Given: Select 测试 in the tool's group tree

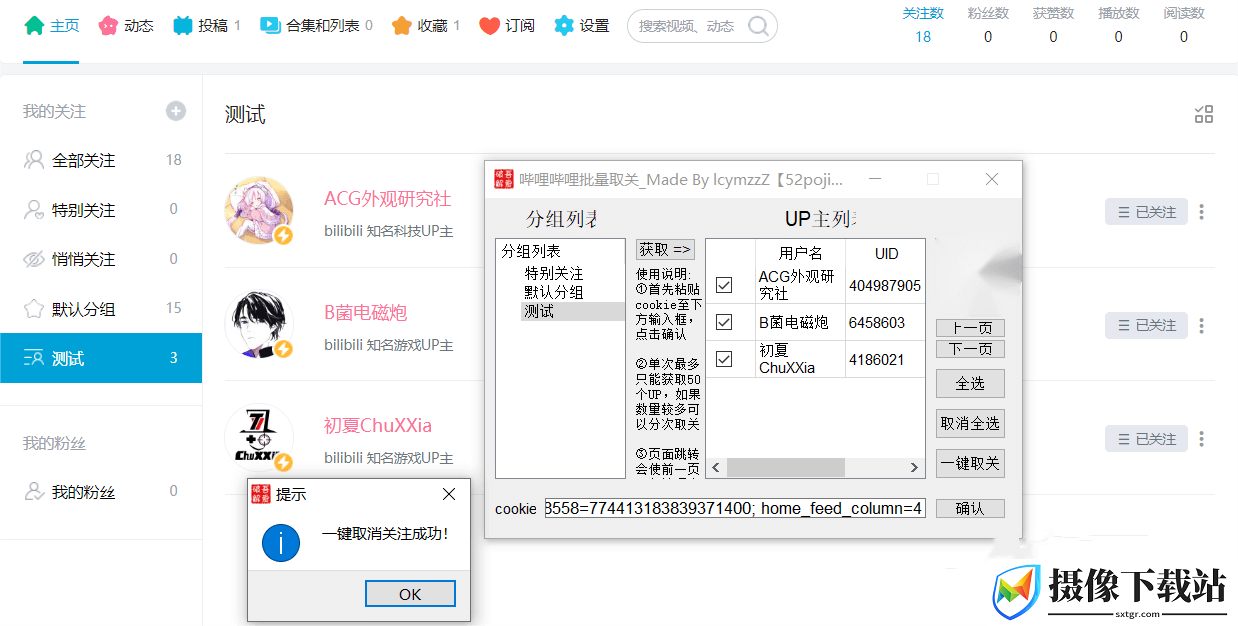Looking at the screenshot, I should [539, 311].
